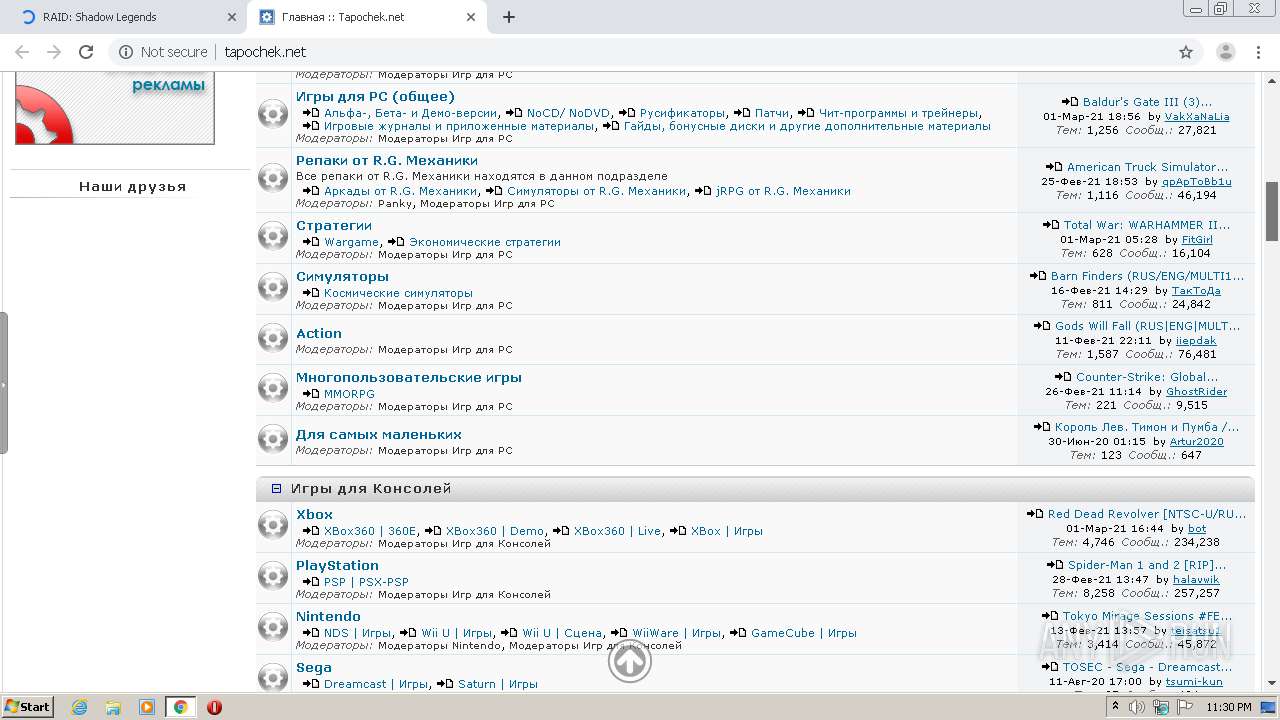1280x720 pixels.
Task: Click the taskbar clock showing 11:30 PM
Action: [x=1229, y=707]
